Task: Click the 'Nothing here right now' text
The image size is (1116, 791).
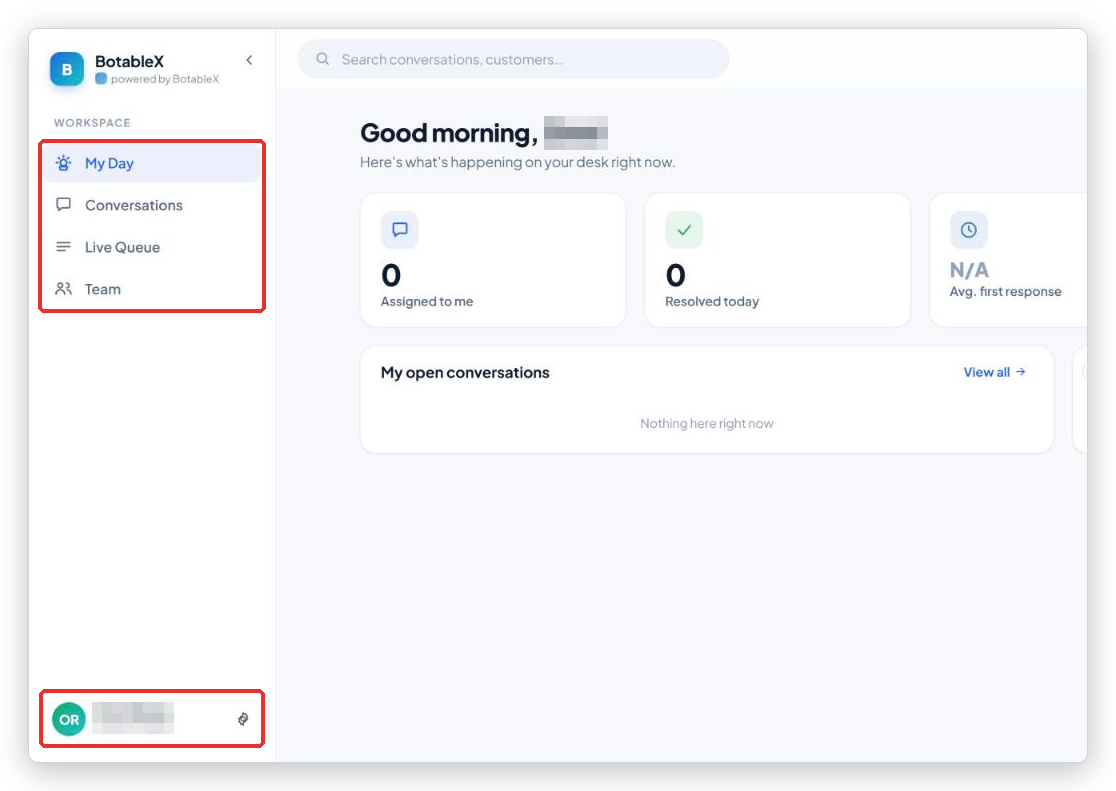Action: 707,424
